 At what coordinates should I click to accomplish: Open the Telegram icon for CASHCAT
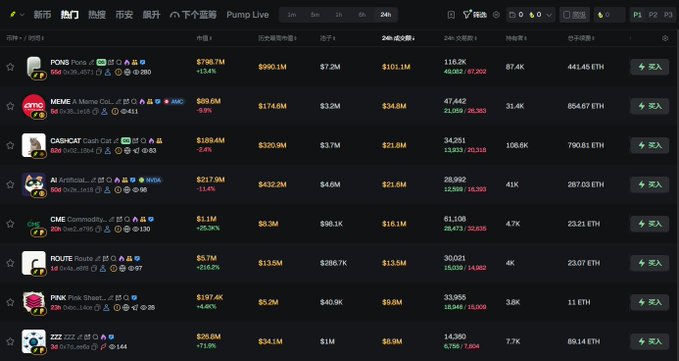pos(136,151)
